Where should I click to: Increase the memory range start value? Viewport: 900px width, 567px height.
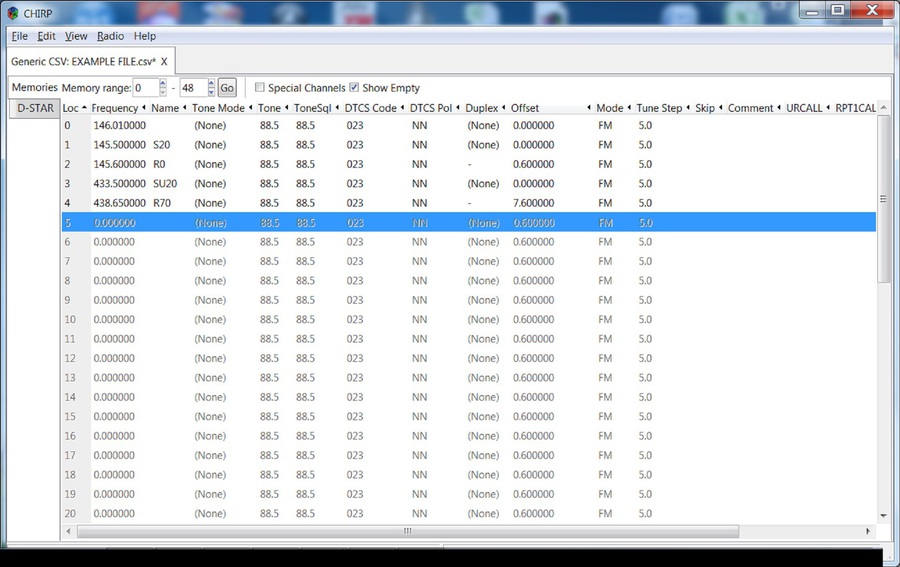click(x=163, y=84)
